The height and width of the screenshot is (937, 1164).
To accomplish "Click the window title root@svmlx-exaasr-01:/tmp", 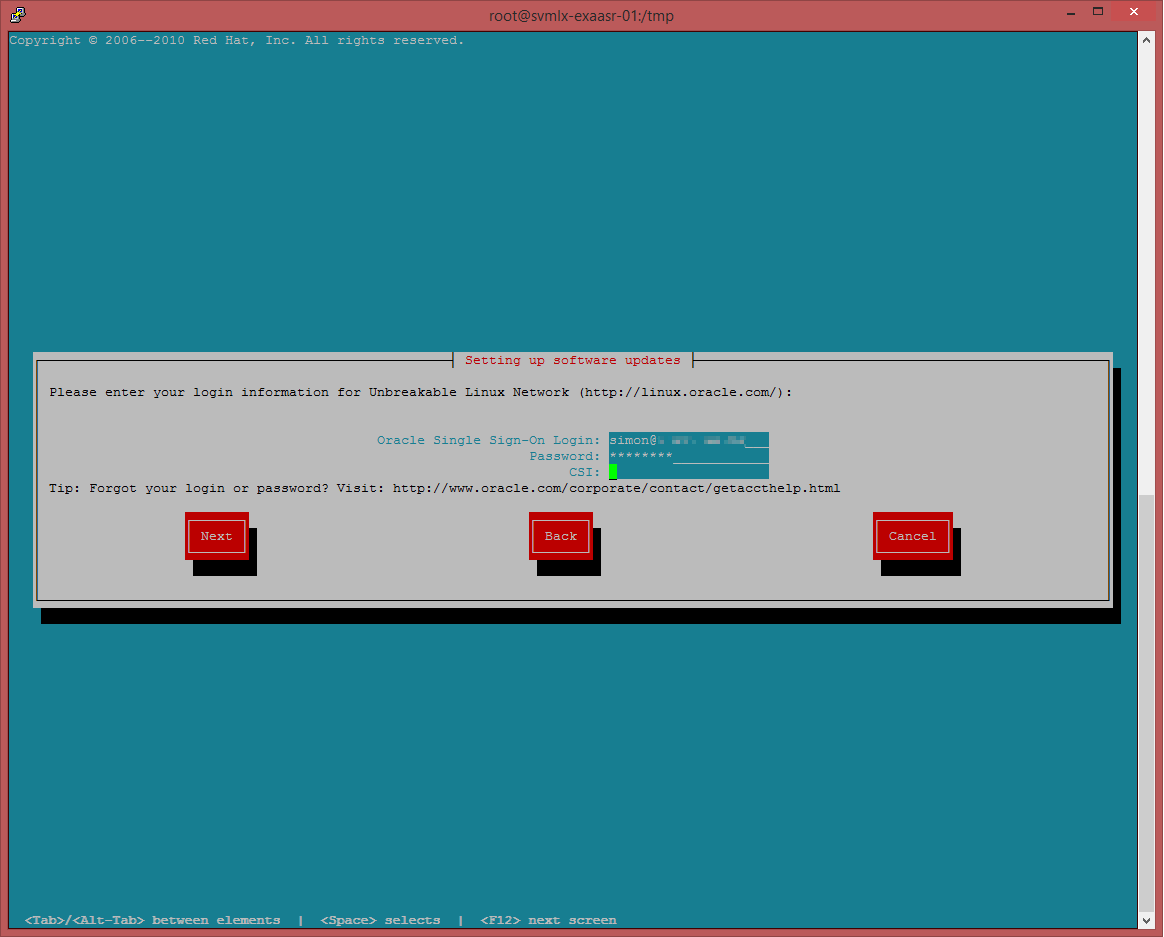I will (581, 16).
